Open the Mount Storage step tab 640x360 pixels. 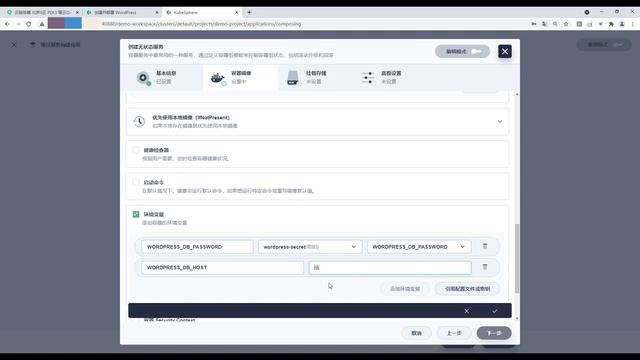coord(315,77)
